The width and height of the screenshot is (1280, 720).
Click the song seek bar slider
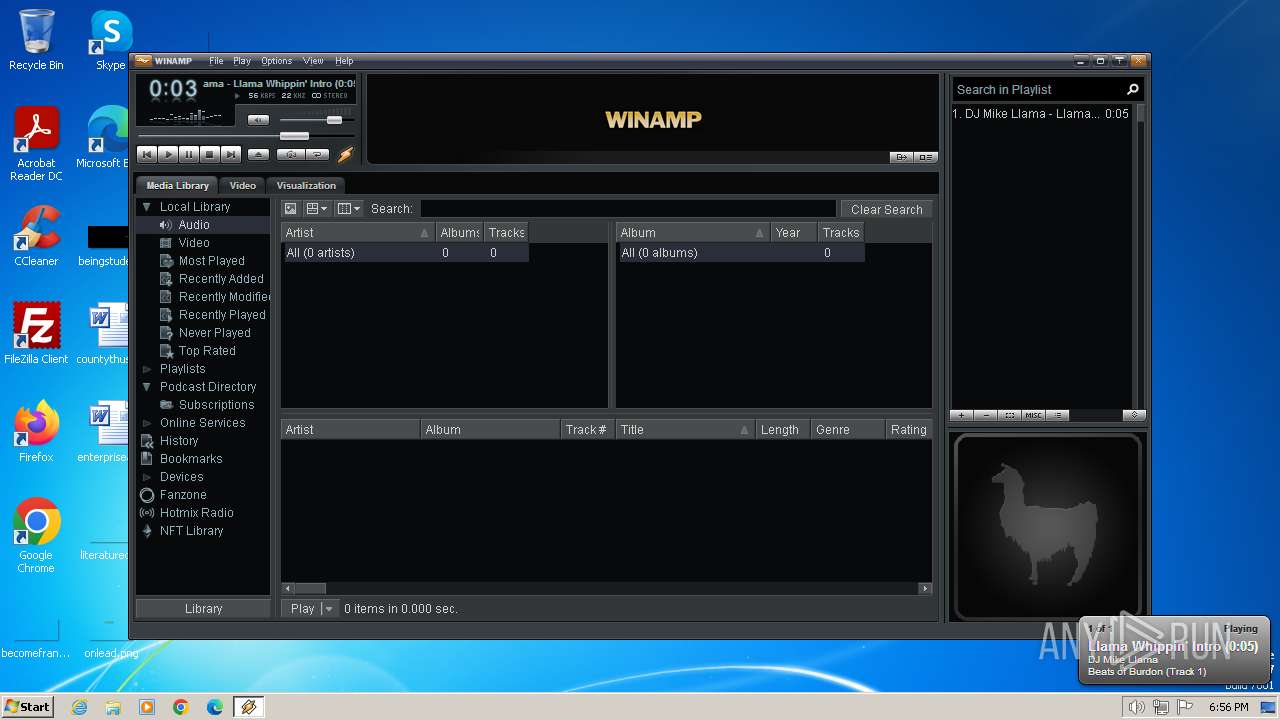[245, 135]
